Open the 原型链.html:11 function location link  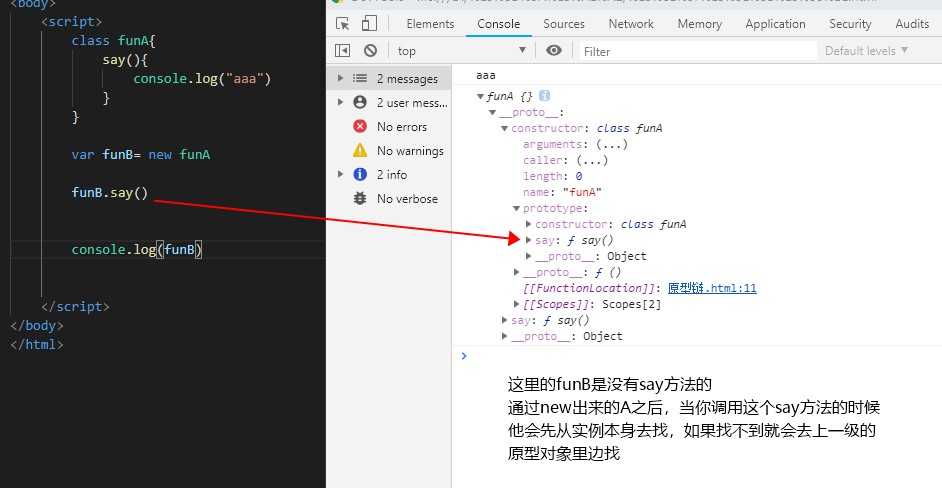click(712, 288)
